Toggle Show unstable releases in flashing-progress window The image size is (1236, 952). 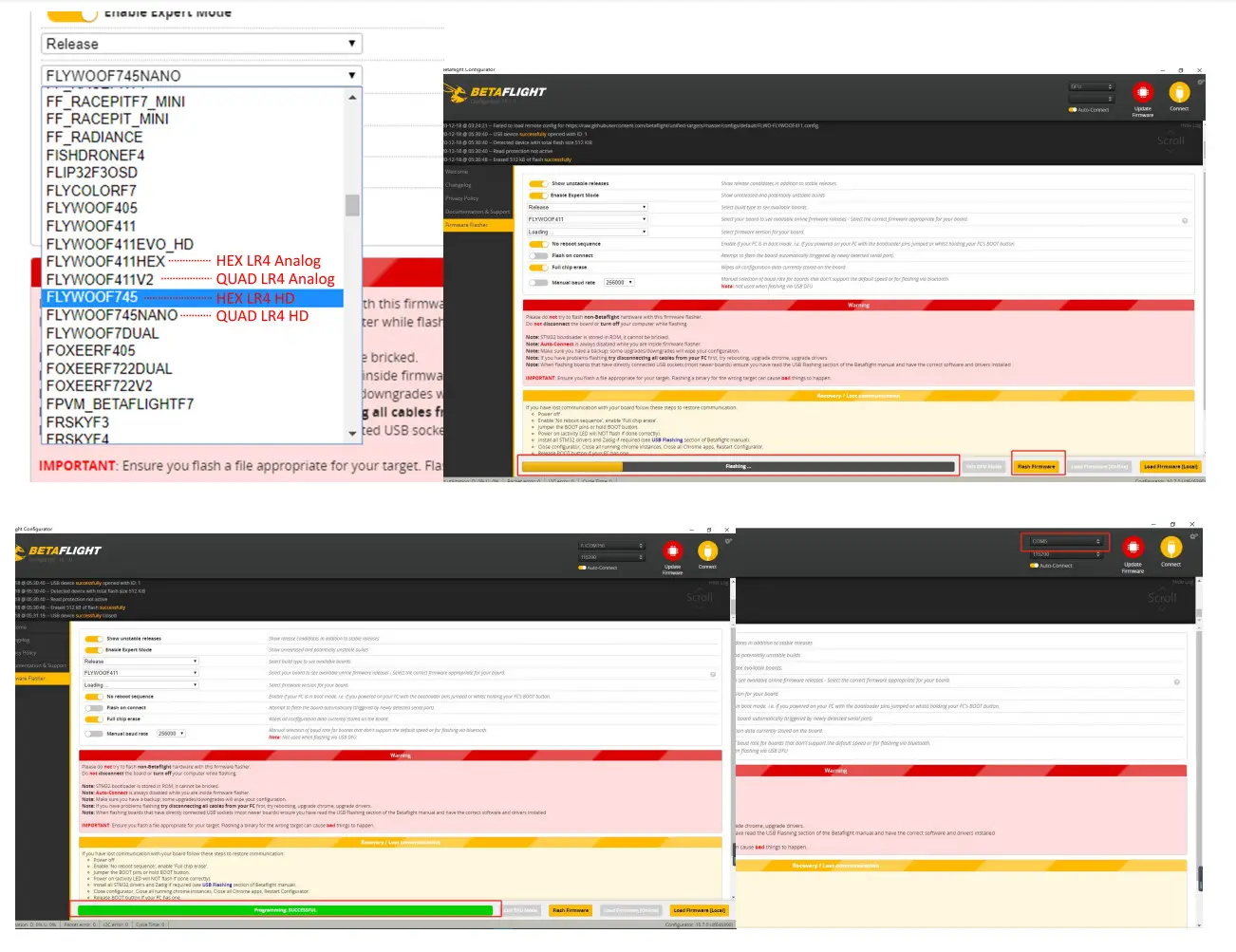(537, 184)
